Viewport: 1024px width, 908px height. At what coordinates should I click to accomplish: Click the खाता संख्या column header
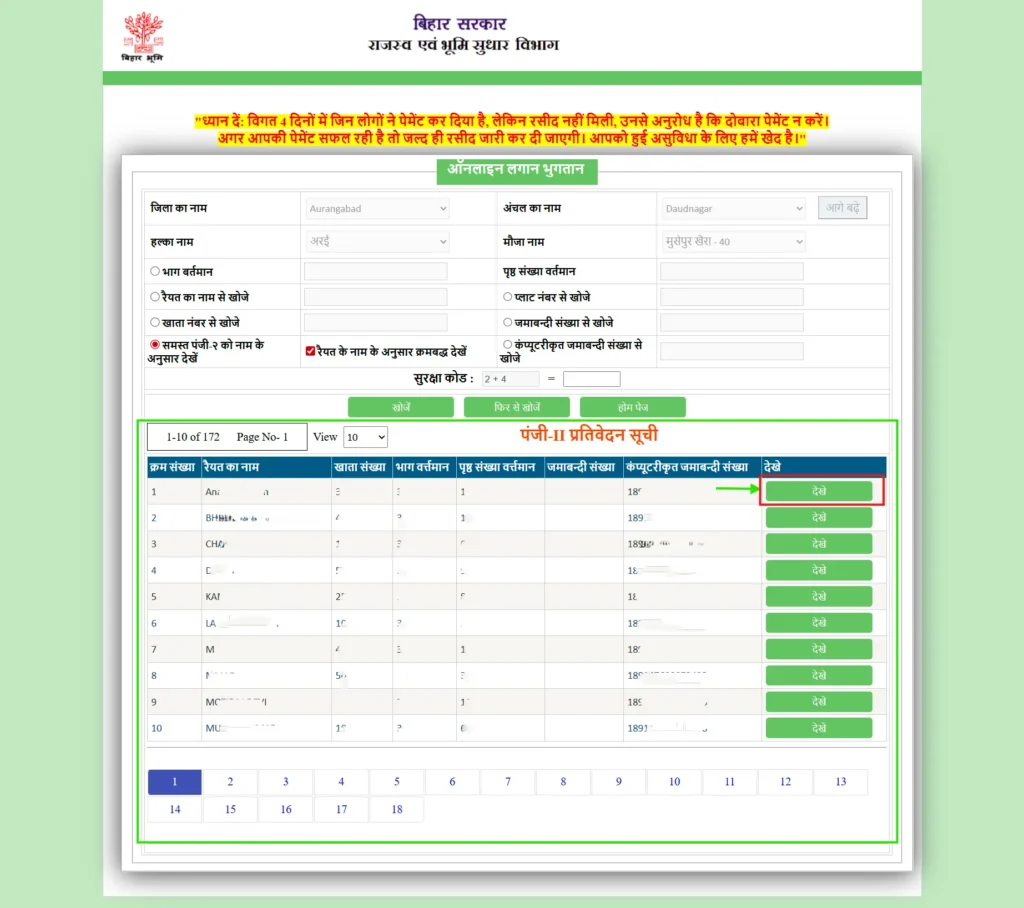coord(360,467)
